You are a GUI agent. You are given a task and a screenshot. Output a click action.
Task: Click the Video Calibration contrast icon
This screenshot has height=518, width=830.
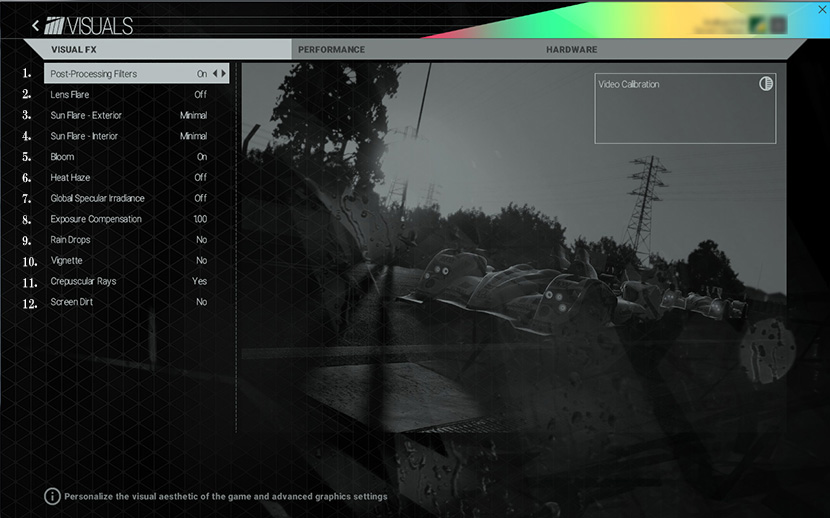[x=766, y=84]
